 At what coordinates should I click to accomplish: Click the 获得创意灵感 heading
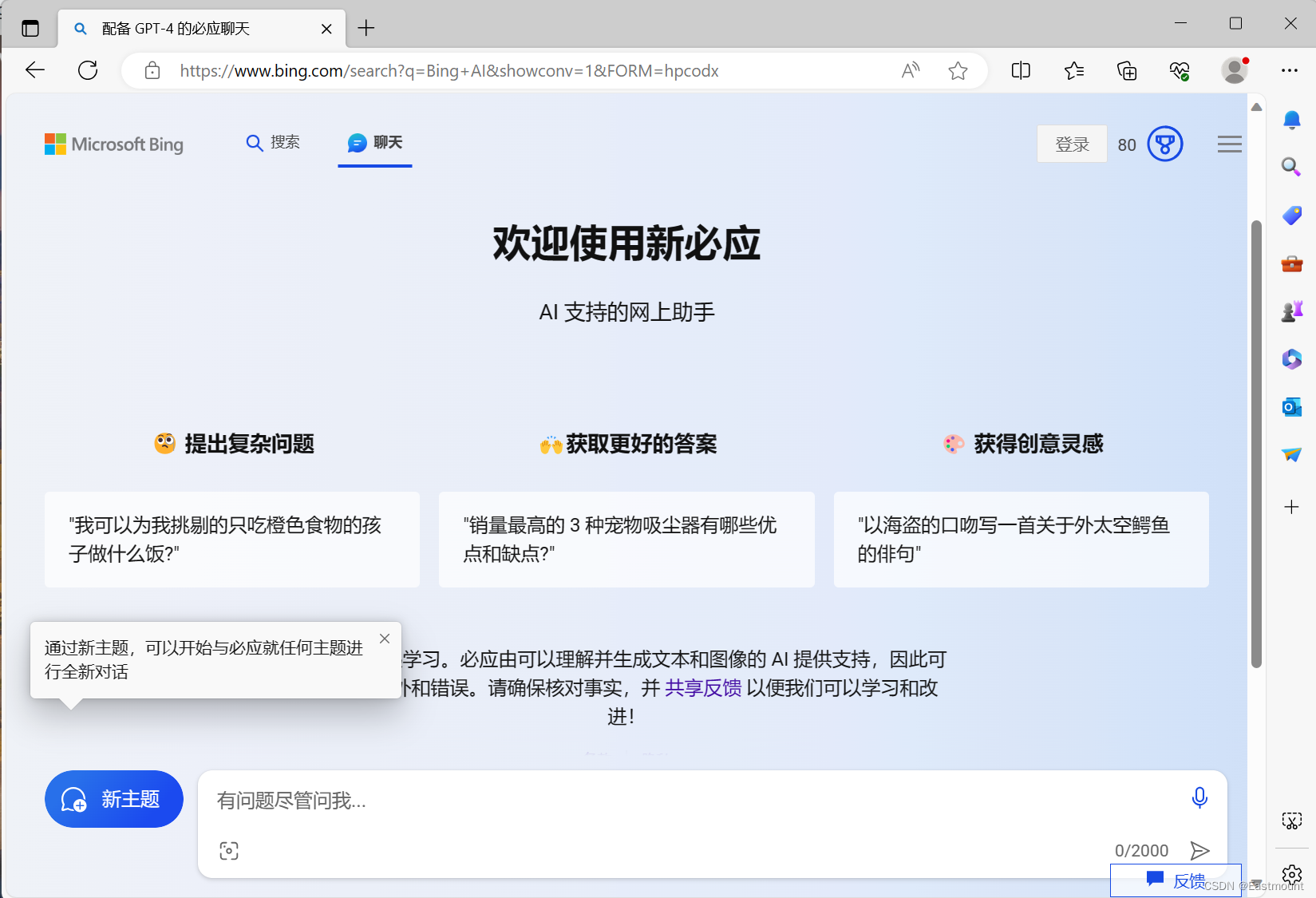point(1023,444)
